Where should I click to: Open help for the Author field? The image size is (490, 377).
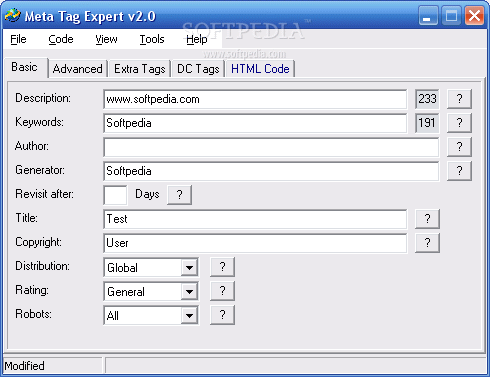tap(459, 147)
